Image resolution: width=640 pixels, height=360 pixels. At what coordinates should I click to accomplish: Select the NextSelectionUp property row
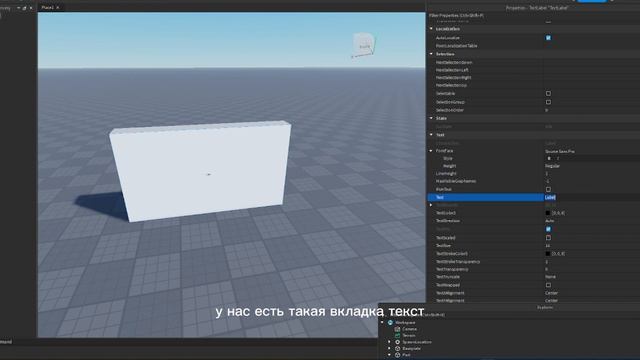pos(533,85)
